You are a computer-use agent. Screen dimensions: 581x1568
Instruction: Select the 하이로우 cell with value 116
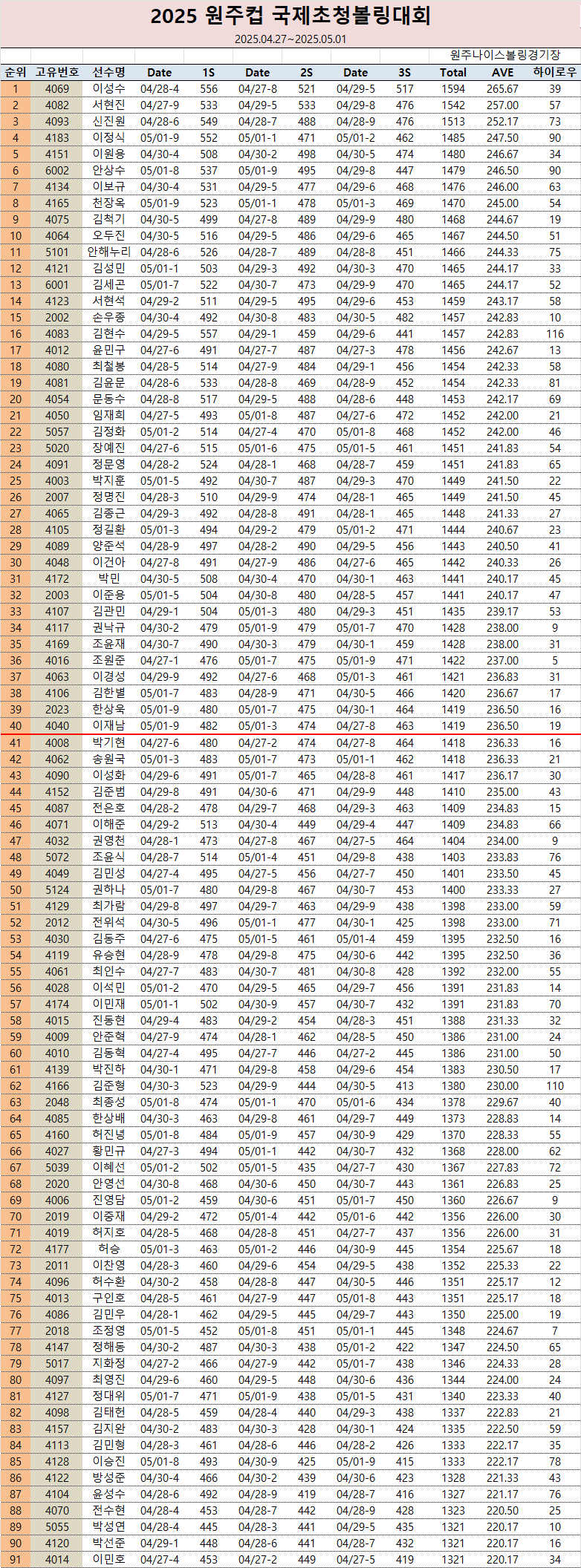555,334
